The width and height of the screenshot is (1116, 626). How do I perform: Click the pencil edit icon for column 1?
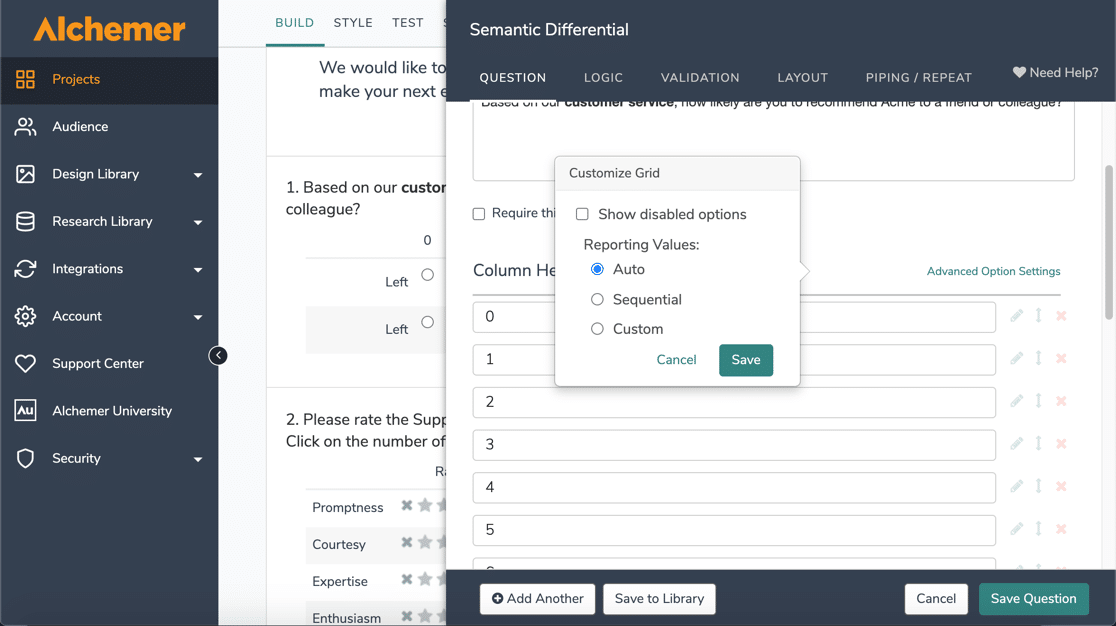[1016, 359]
